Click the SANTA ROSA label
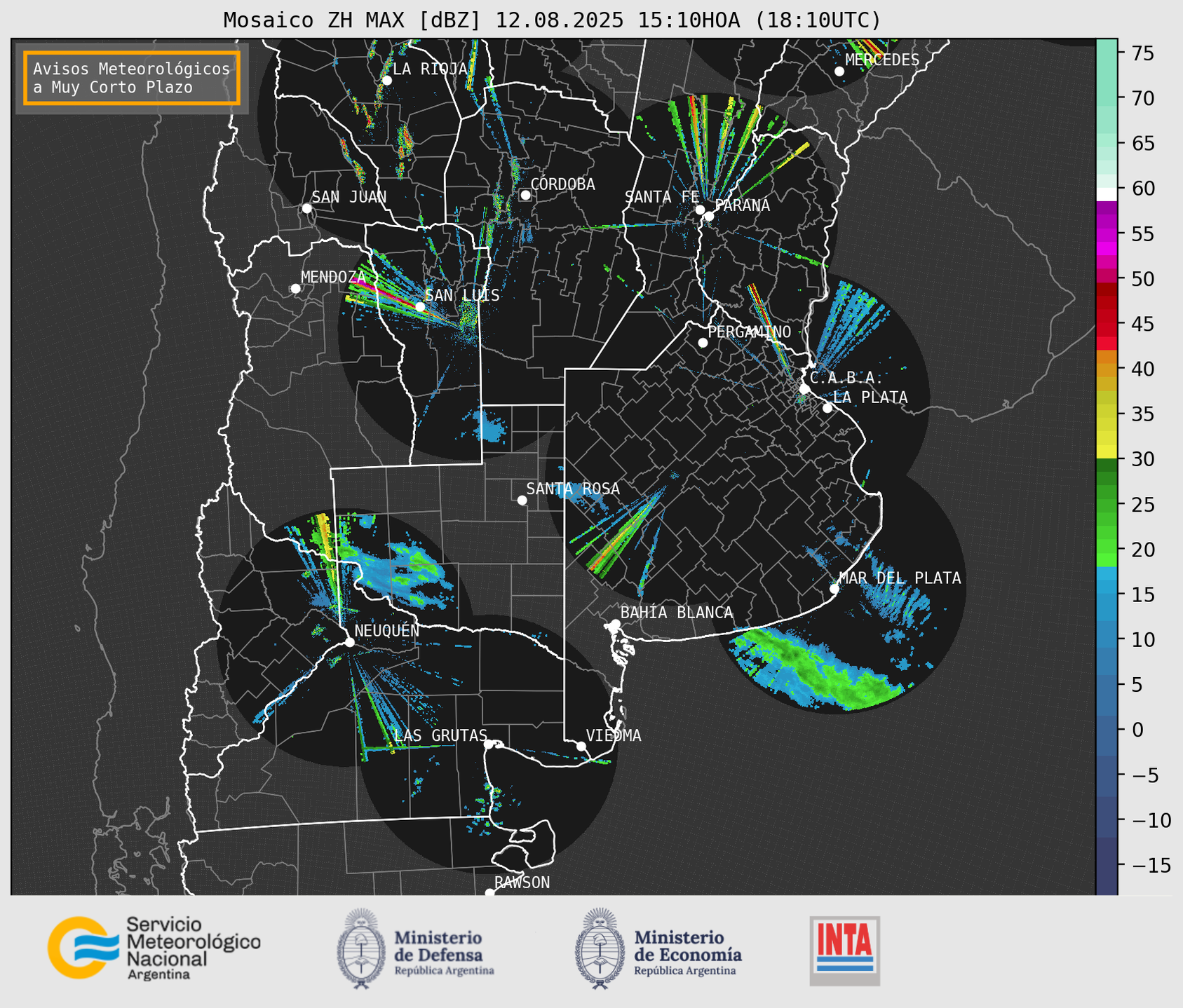The height and width of the screenshot is (1008, 1183). 573,489
